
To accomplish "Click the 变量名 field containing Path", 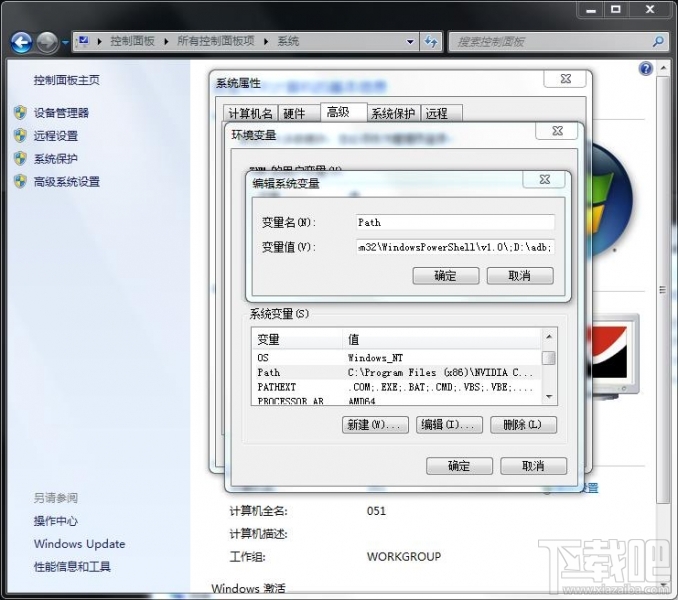I will 455,222.
